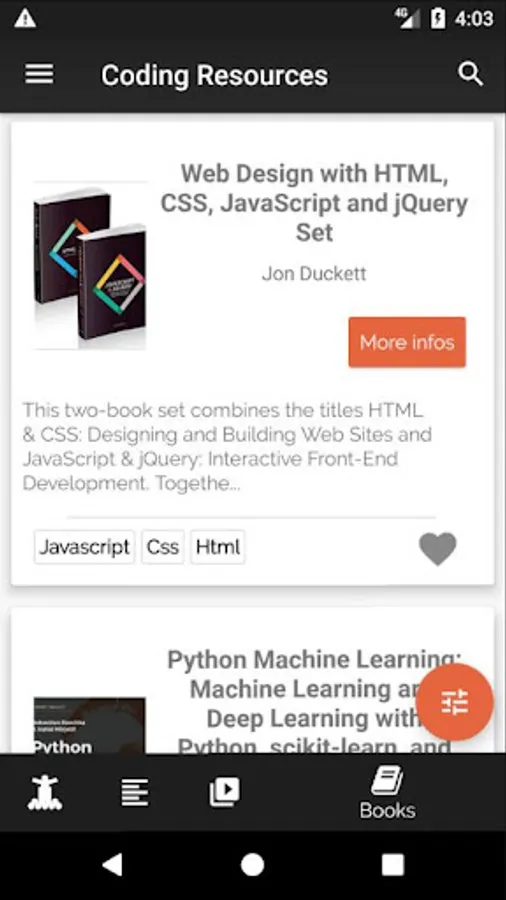The height and width of the screenshot is (900, 506).
Task: Expand the truncated book description text
Action: point(227,447)
